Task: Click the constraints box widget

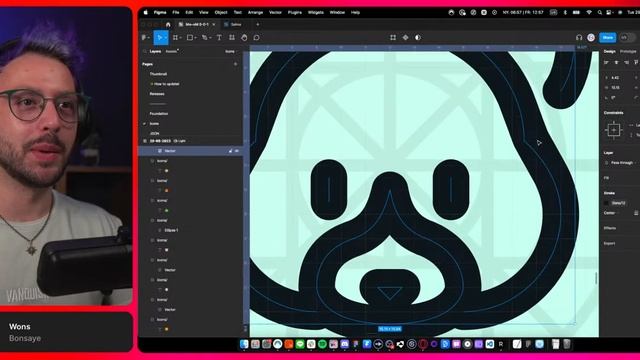Action: (x=613, y=130)
